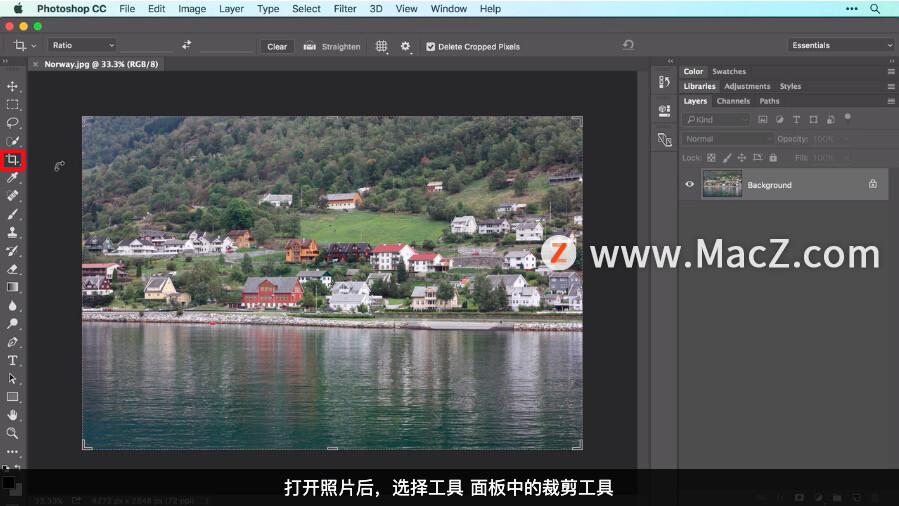The width and height of the screenshot is (899, 506).
Task: Select the Dodge tool
Action: pyautogui.click(x=12, y=324)
